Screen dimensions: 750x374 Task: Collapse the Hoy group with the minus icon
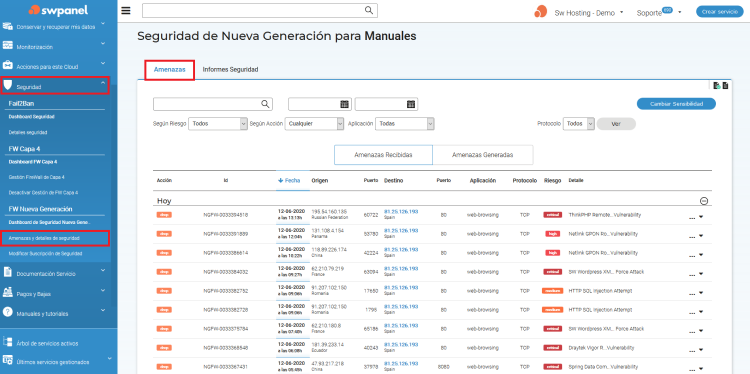pyautogui.click(x=704, y=201)
